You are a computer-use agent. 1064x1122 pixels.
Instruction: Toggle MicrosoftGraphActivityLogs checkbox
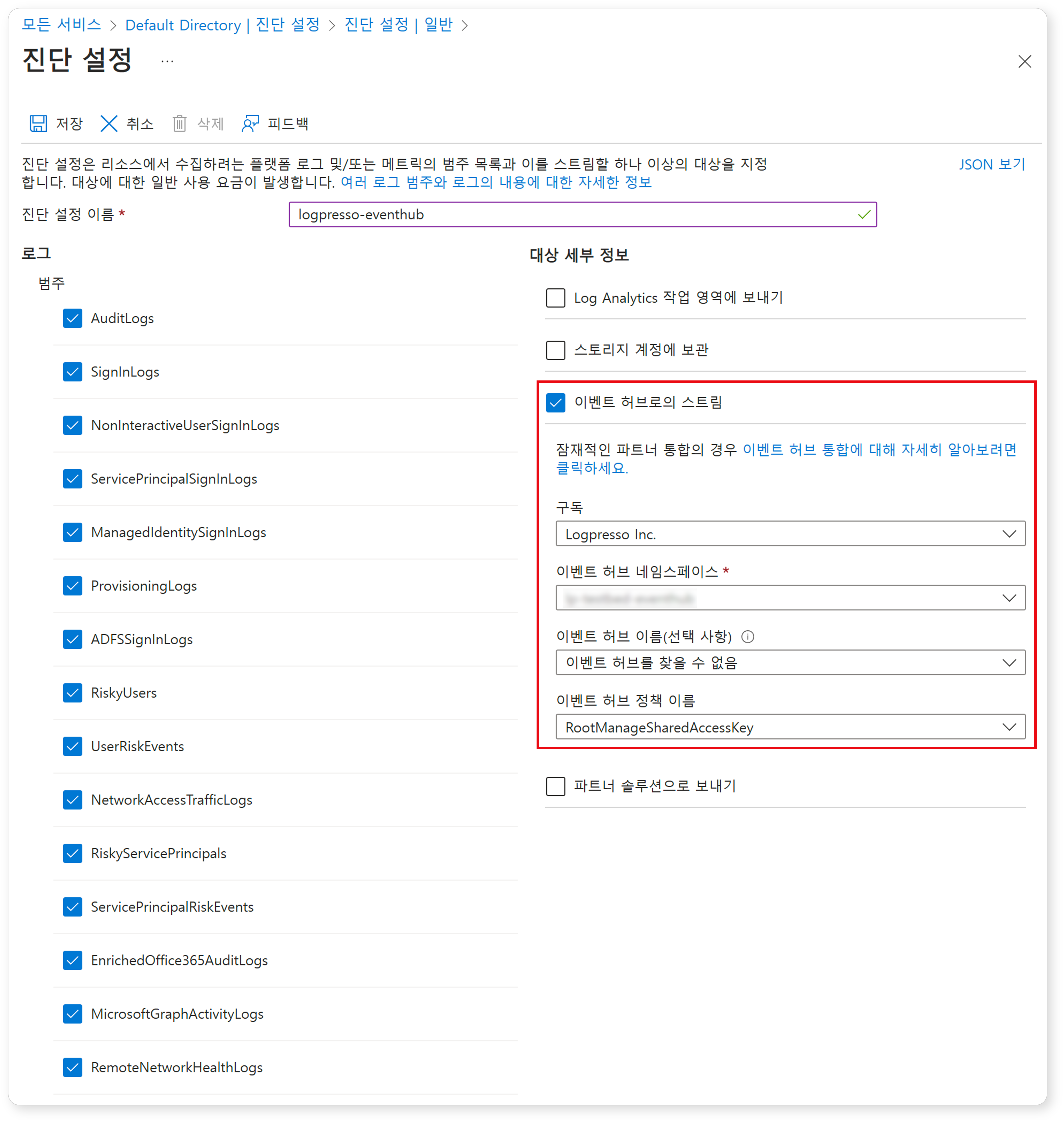pos(73,1014)
